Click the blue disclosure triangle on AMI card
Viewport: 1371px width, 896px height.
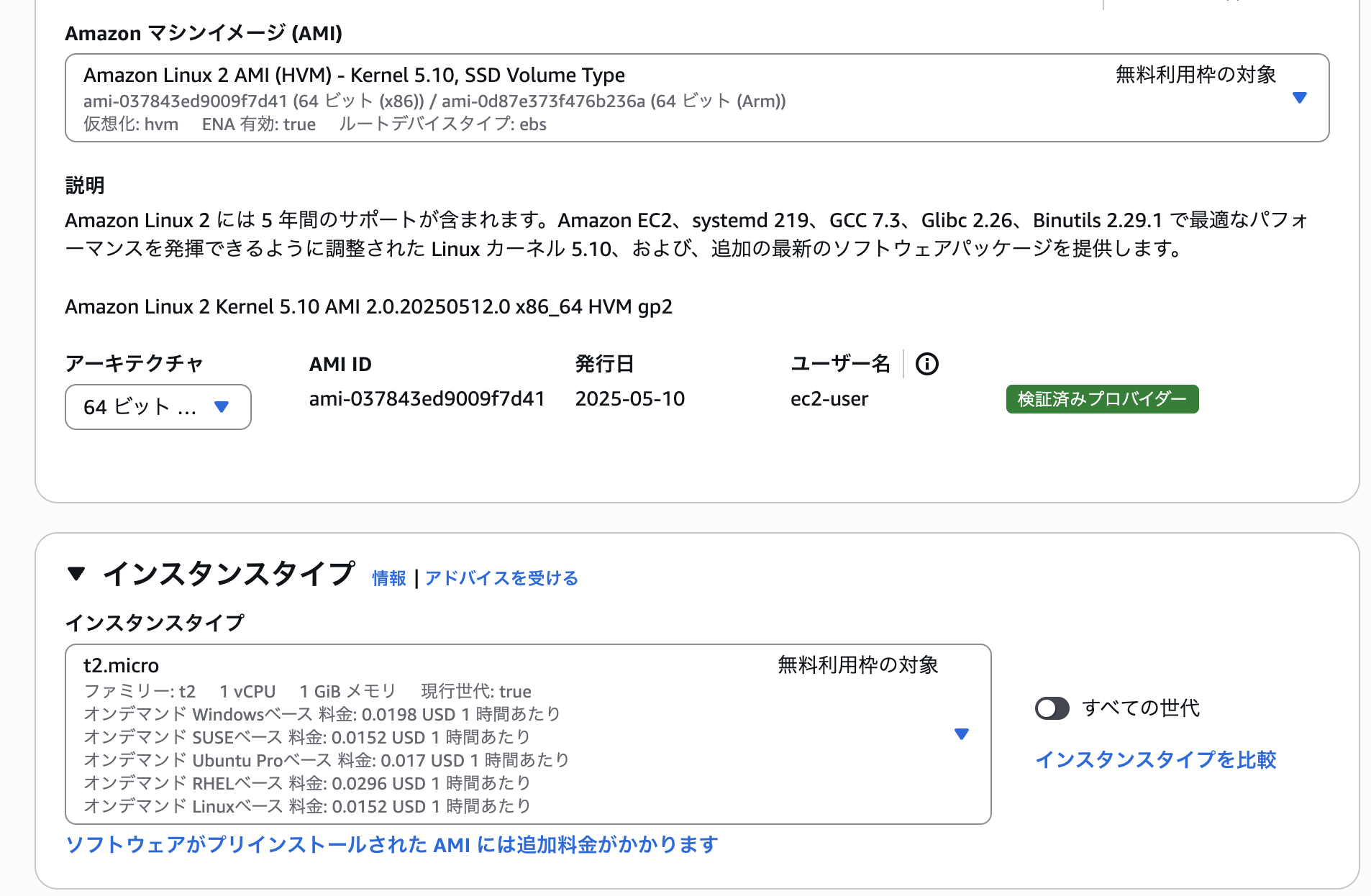click(x=1300, y=99)
